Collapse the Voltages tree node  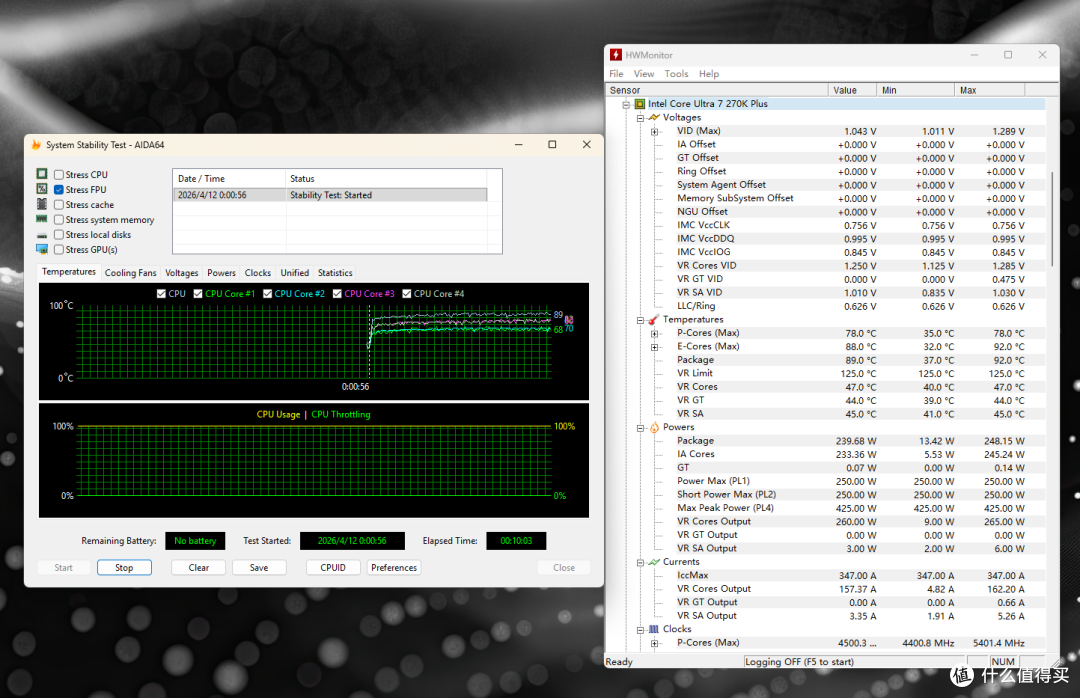(x=640, y=118)
